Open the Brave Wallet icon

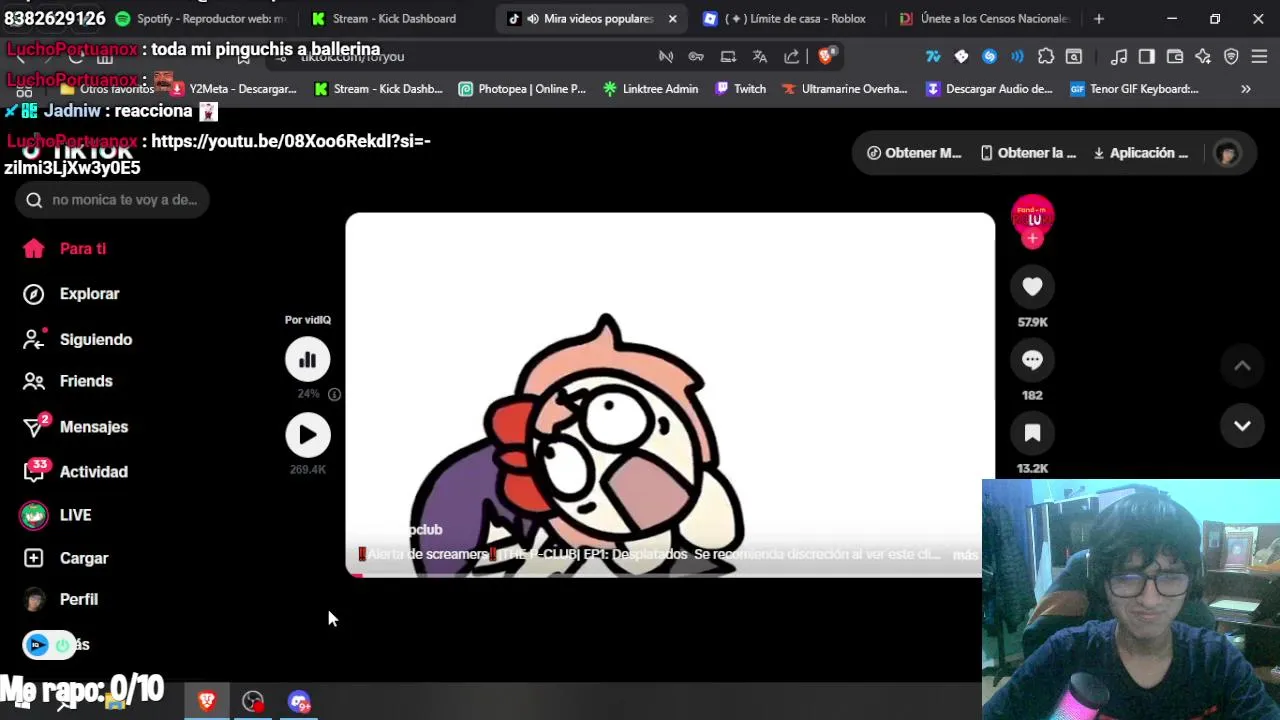(x=1175, y=57)
